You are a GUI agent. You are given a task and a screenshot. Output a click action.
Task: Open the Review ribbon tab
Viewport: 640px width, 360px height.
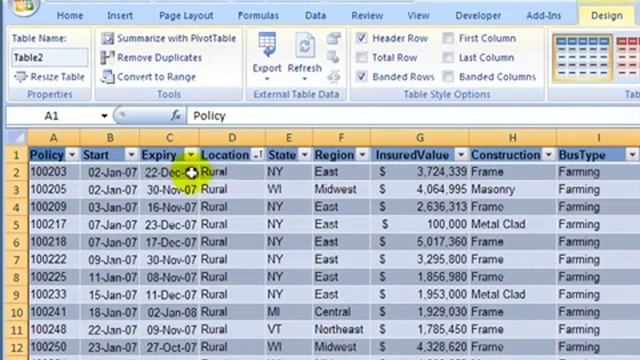pyautogui.click(x=367, y=16)
